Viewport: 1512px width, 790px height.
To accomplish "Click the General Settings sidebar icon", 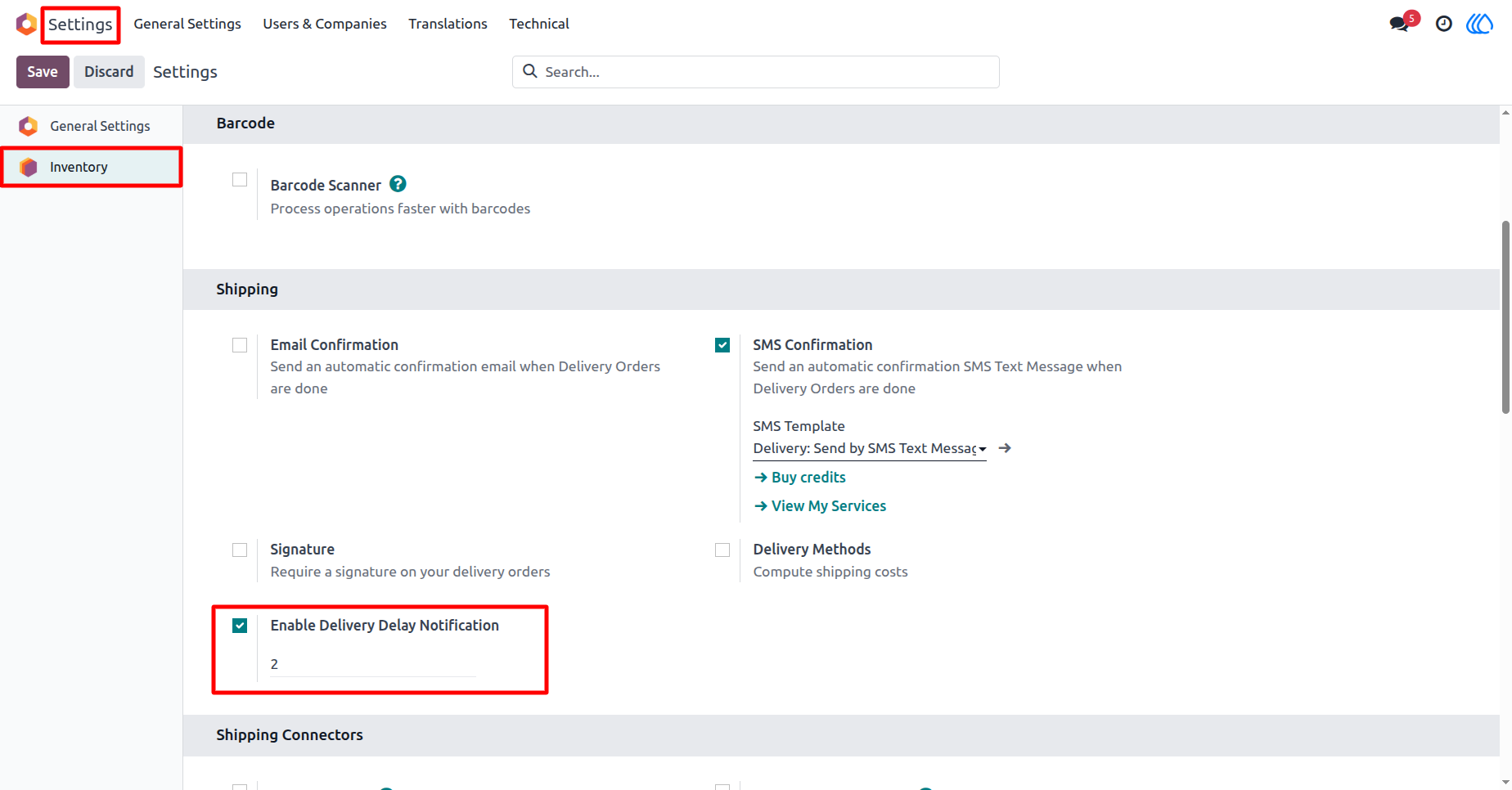I will click(x=29, y=126).
